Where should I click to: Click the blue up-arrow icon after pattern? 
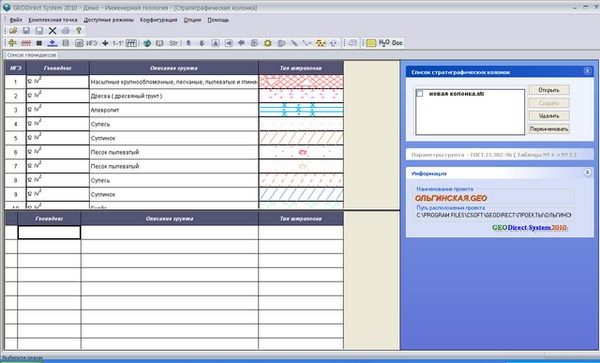pos(333,43)
